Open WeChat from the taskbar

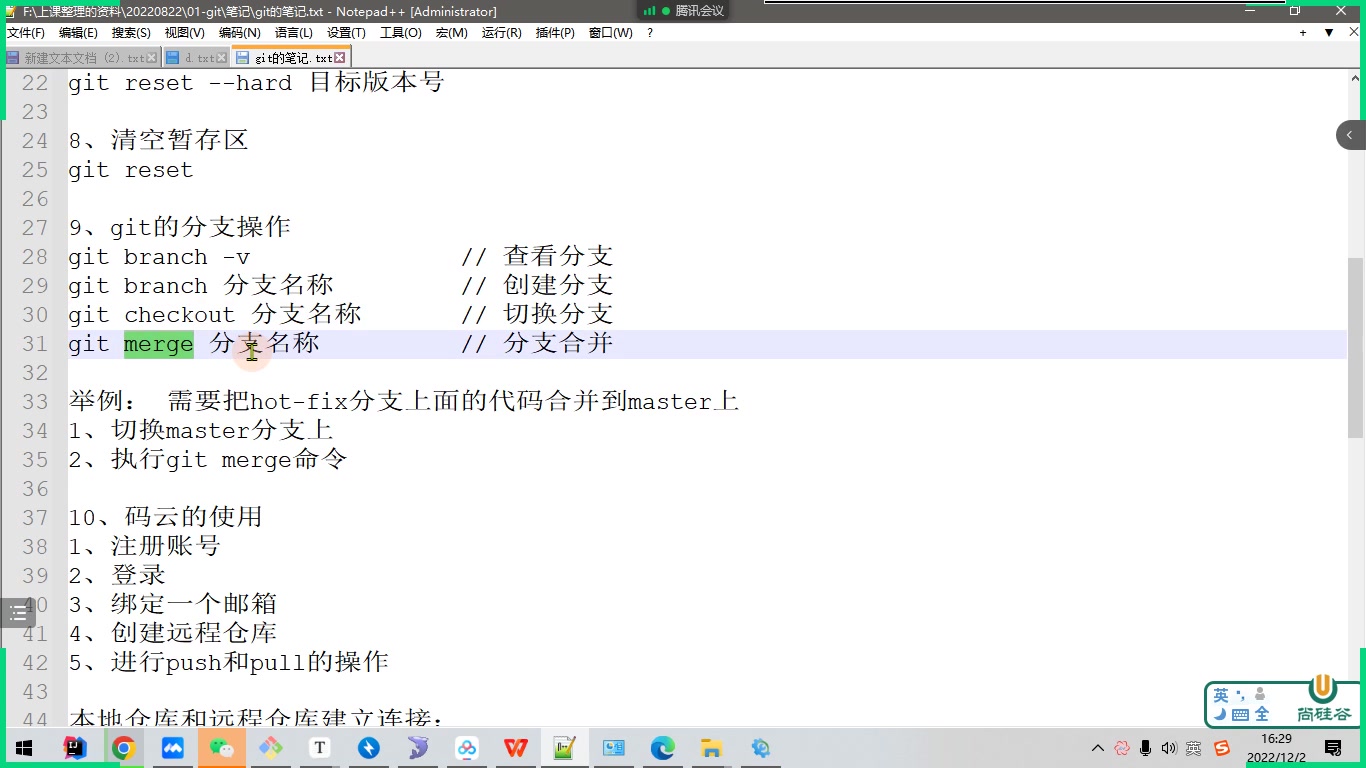pos(221,747)
